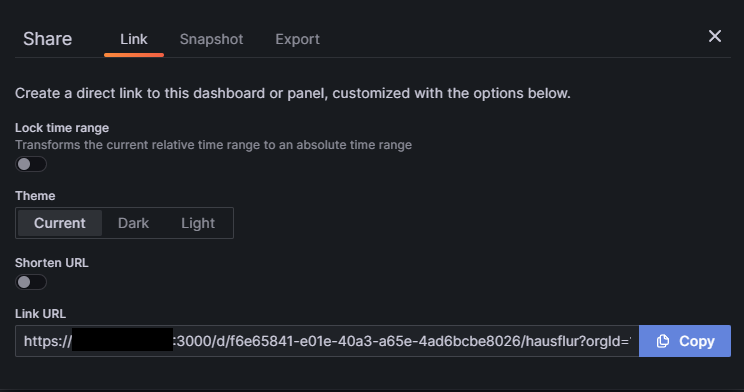The image size is (744, 392).
Task: Click the 'Create a direct link' description text
Action: [x=293, y=93]
